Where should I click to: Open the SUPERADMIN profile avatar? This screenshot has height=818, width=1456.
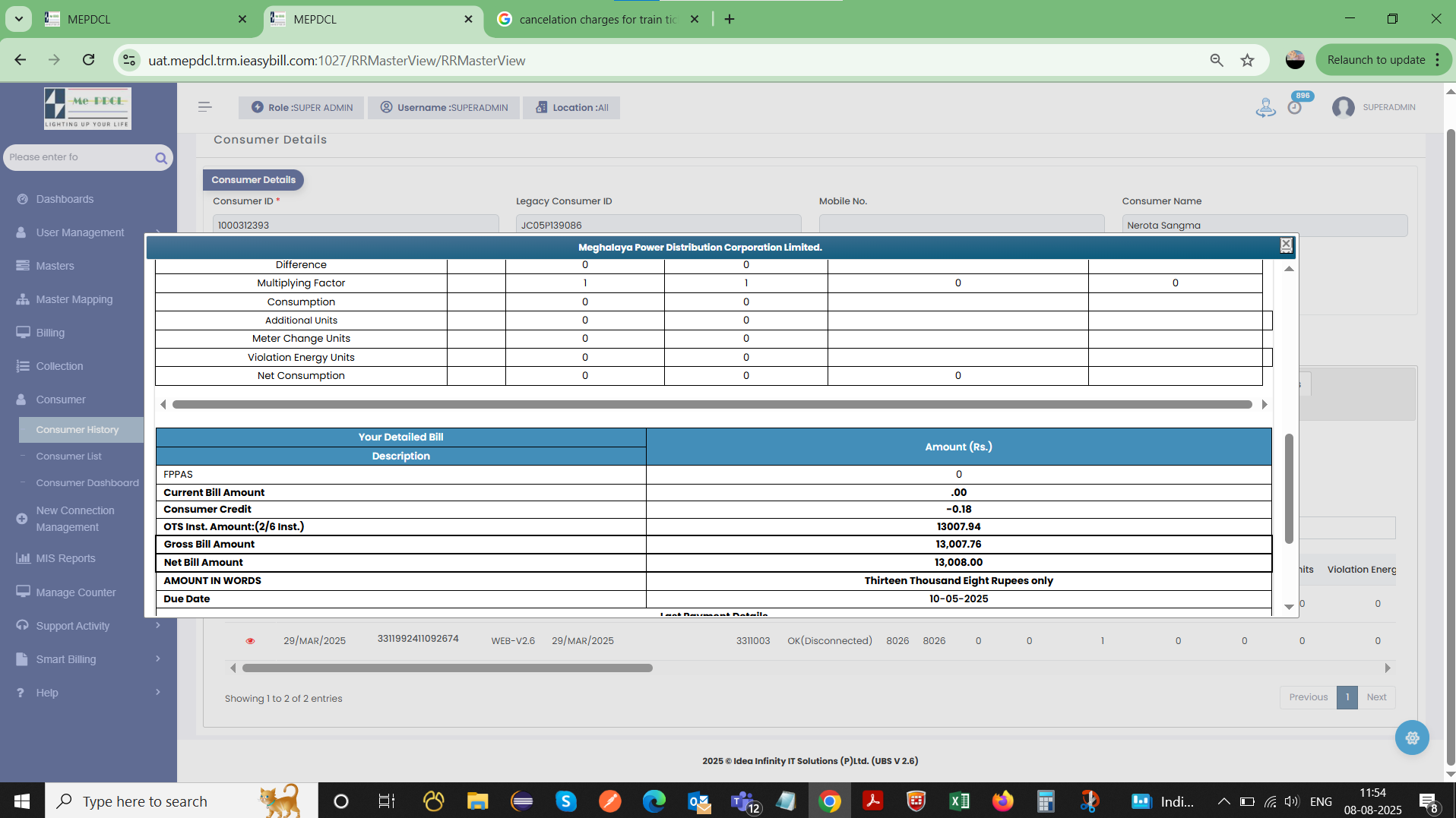point(1343,107)
